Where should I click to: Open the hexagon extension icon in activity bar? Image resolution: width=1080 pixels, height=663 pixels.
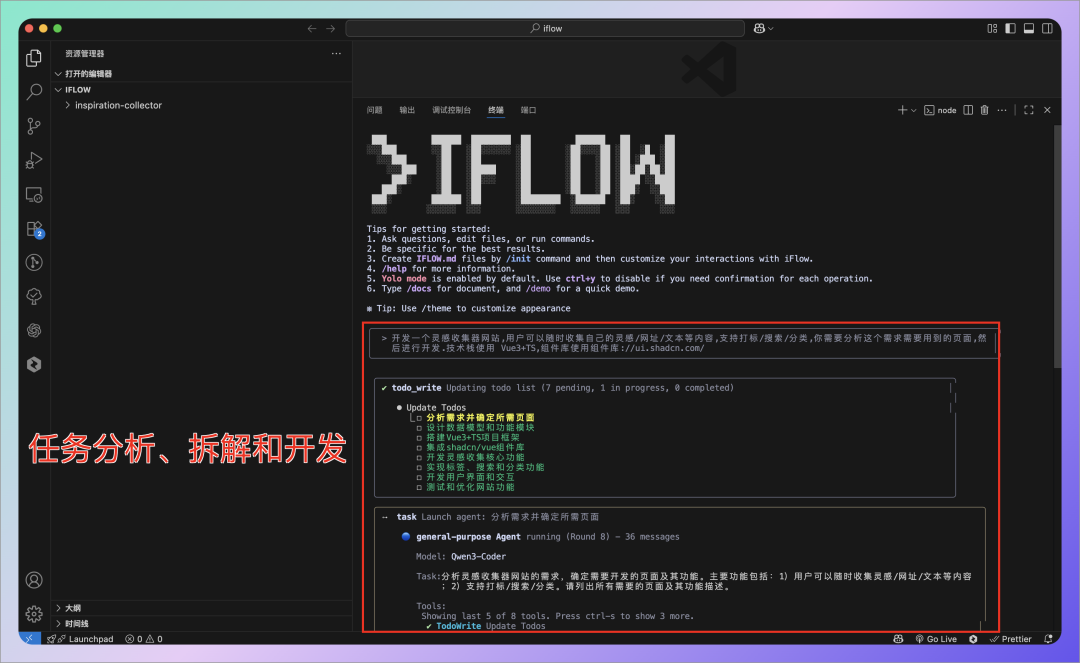pos(34,364)
